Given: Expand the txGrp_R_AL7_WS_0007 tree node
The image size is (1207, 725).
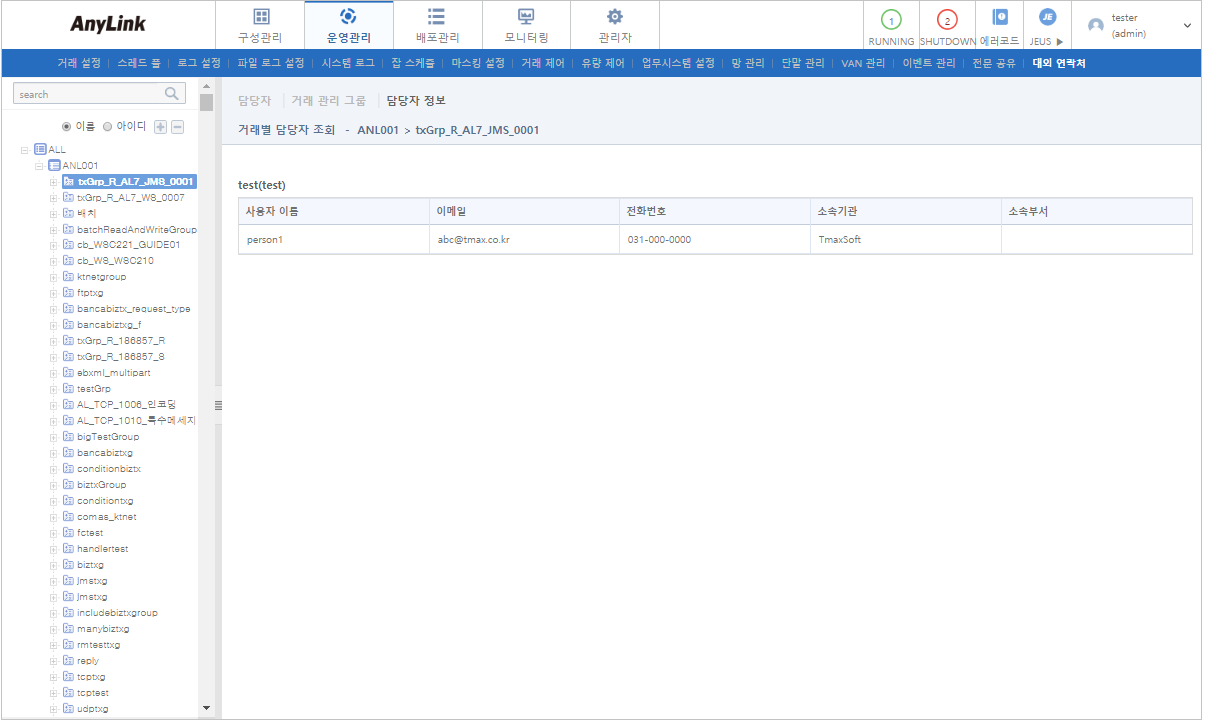Looking at the screenshot, I should click(x=53, y=198).
